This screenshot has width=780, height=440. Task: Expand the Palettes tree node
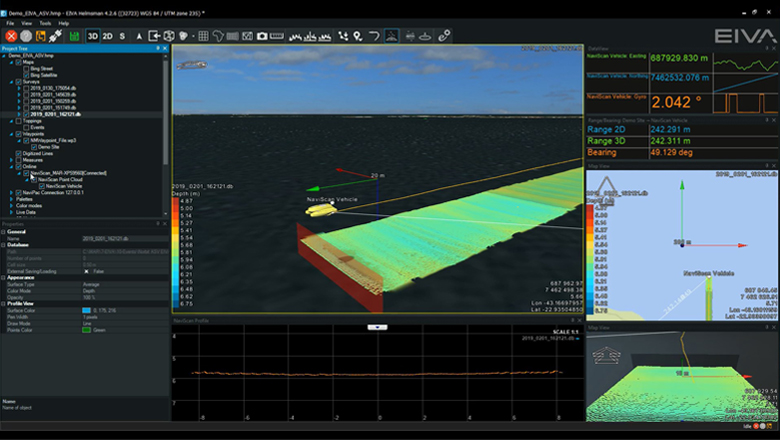(10, 198)
